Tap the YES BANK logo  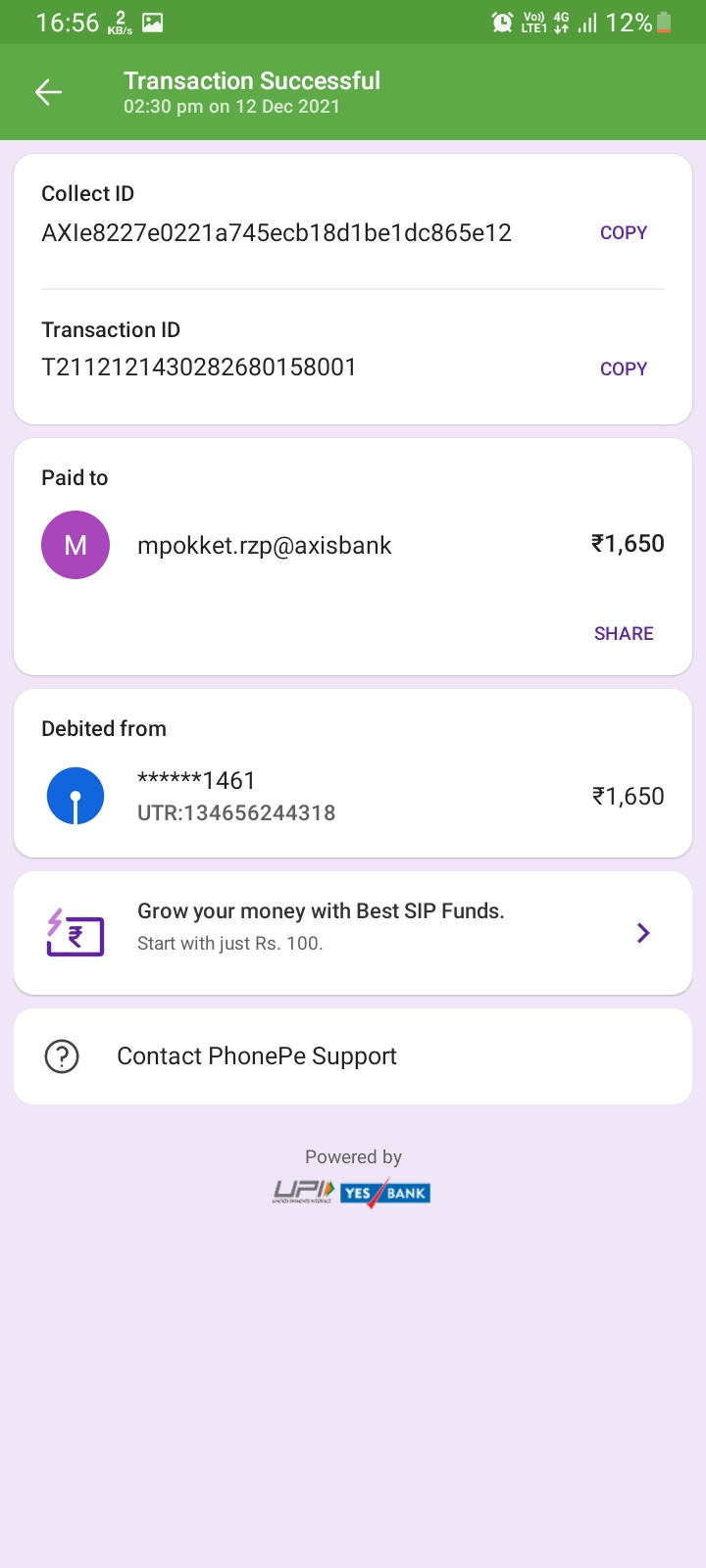tap(385, 1193)
